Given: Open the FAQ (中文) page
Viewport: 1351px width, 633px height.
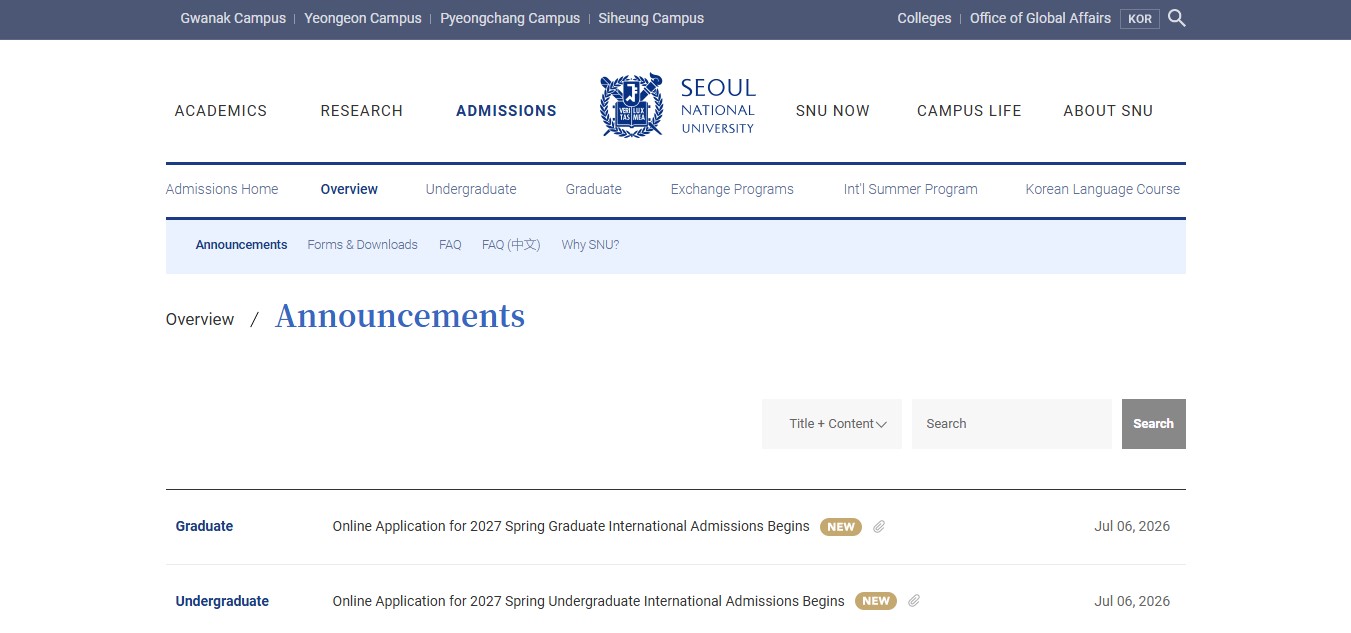Looking at the screenshot, I should [x=511, y=245].
